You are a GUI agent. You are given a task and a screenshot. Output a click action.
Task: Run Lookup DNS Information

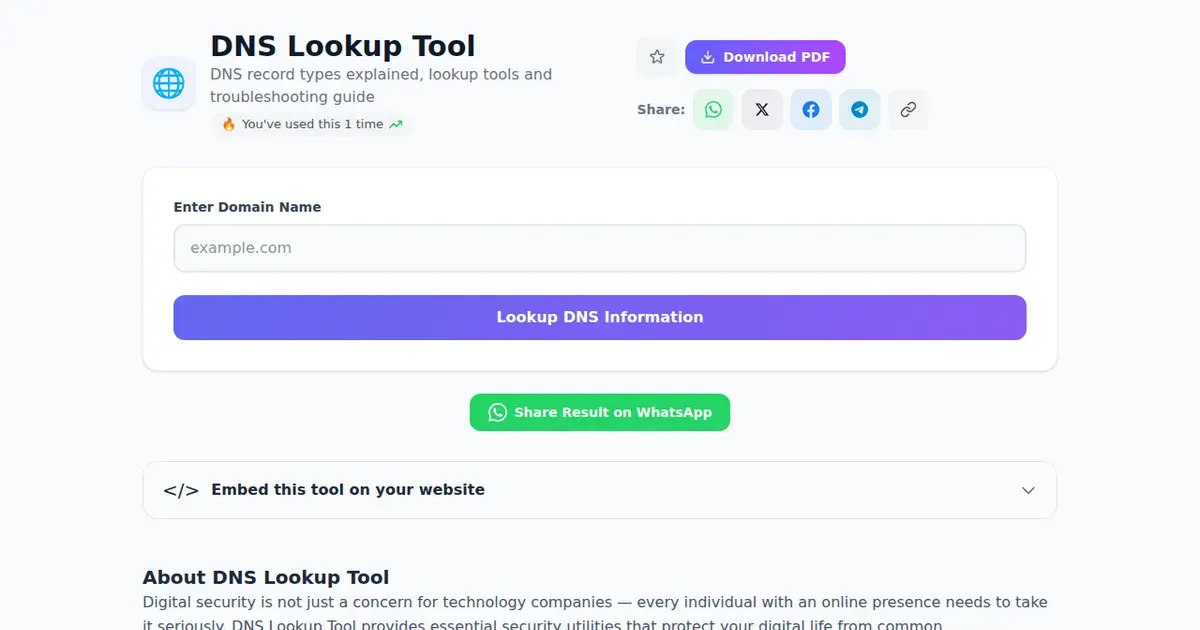[x=600, y=317]
